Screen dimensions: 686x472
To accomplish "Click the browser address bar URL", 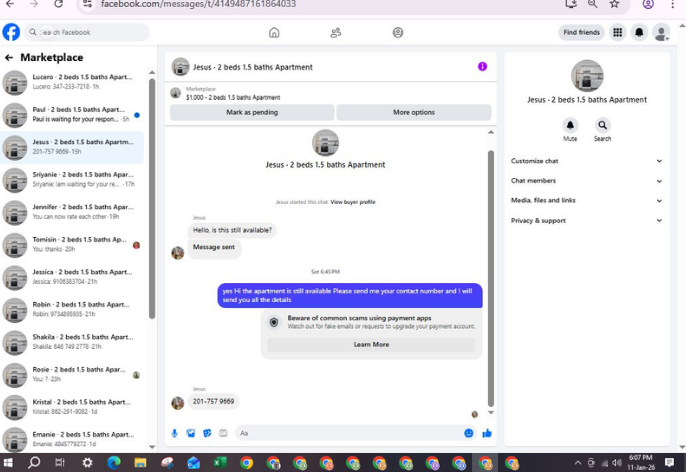I will click(x=198, y=4).
